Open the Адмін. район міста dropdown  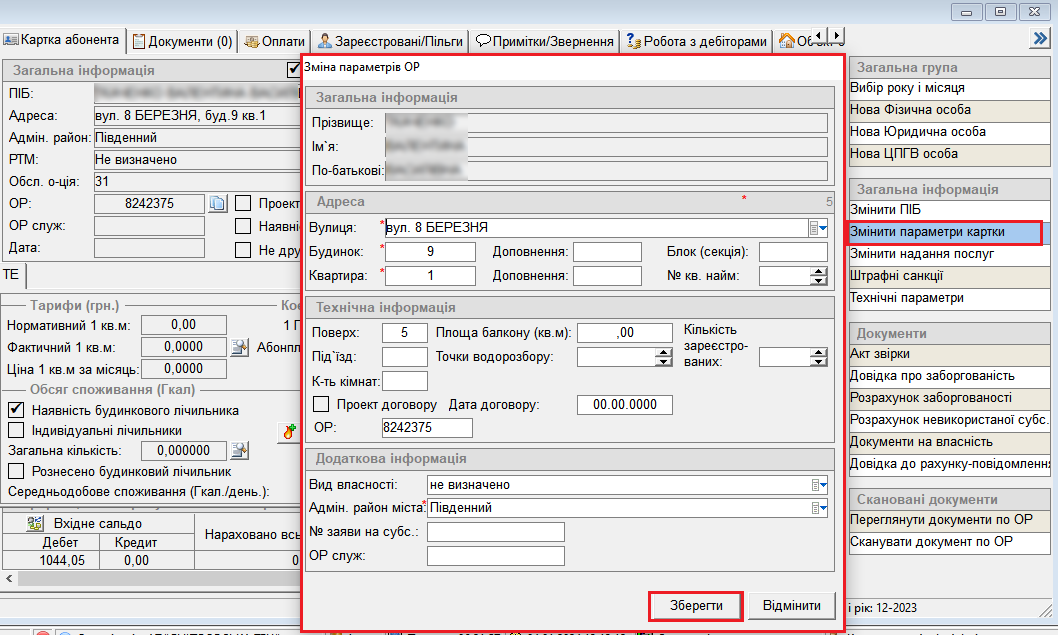819,508
